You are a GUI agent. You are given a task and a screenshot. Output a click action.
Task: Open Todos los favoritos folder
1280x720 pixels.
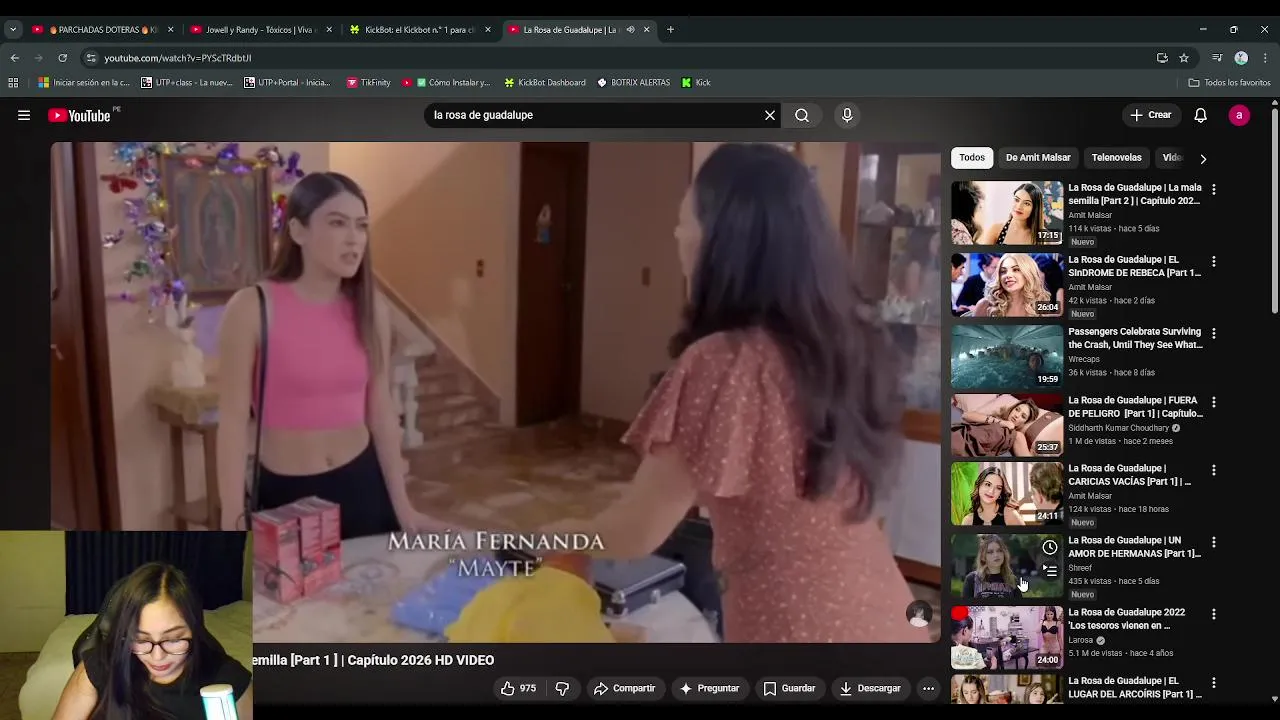point(1229,83)
